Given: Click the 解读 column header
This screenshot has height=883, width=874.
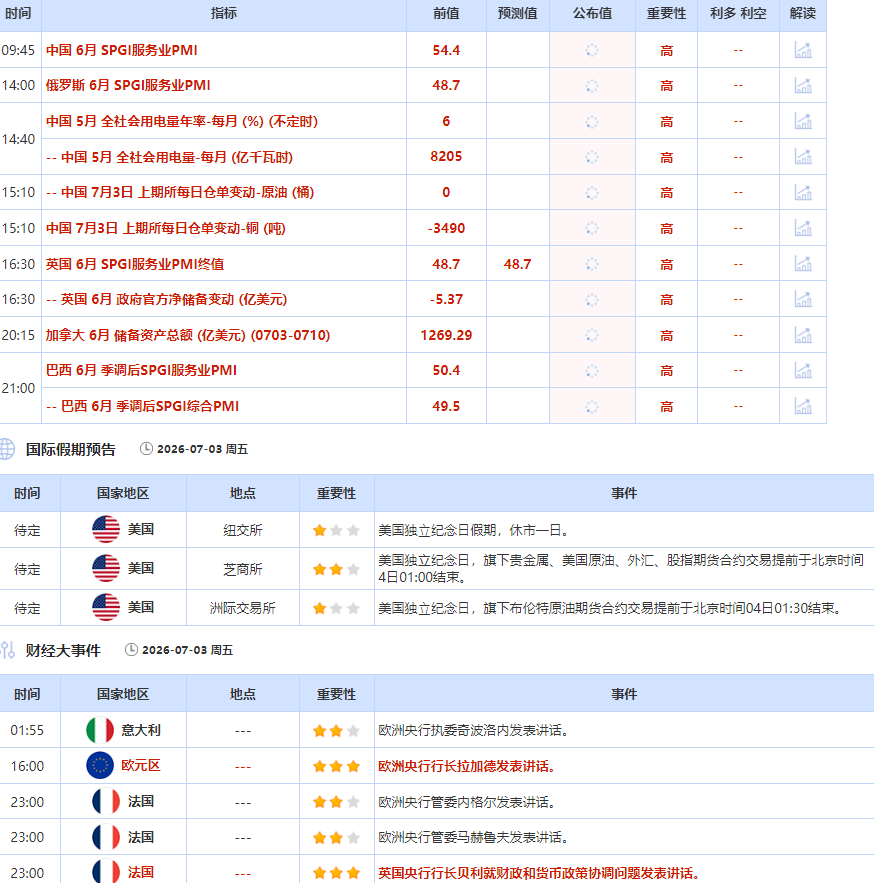Looking at the screenshot, I should pyautogui.click(x=802, y=14).
